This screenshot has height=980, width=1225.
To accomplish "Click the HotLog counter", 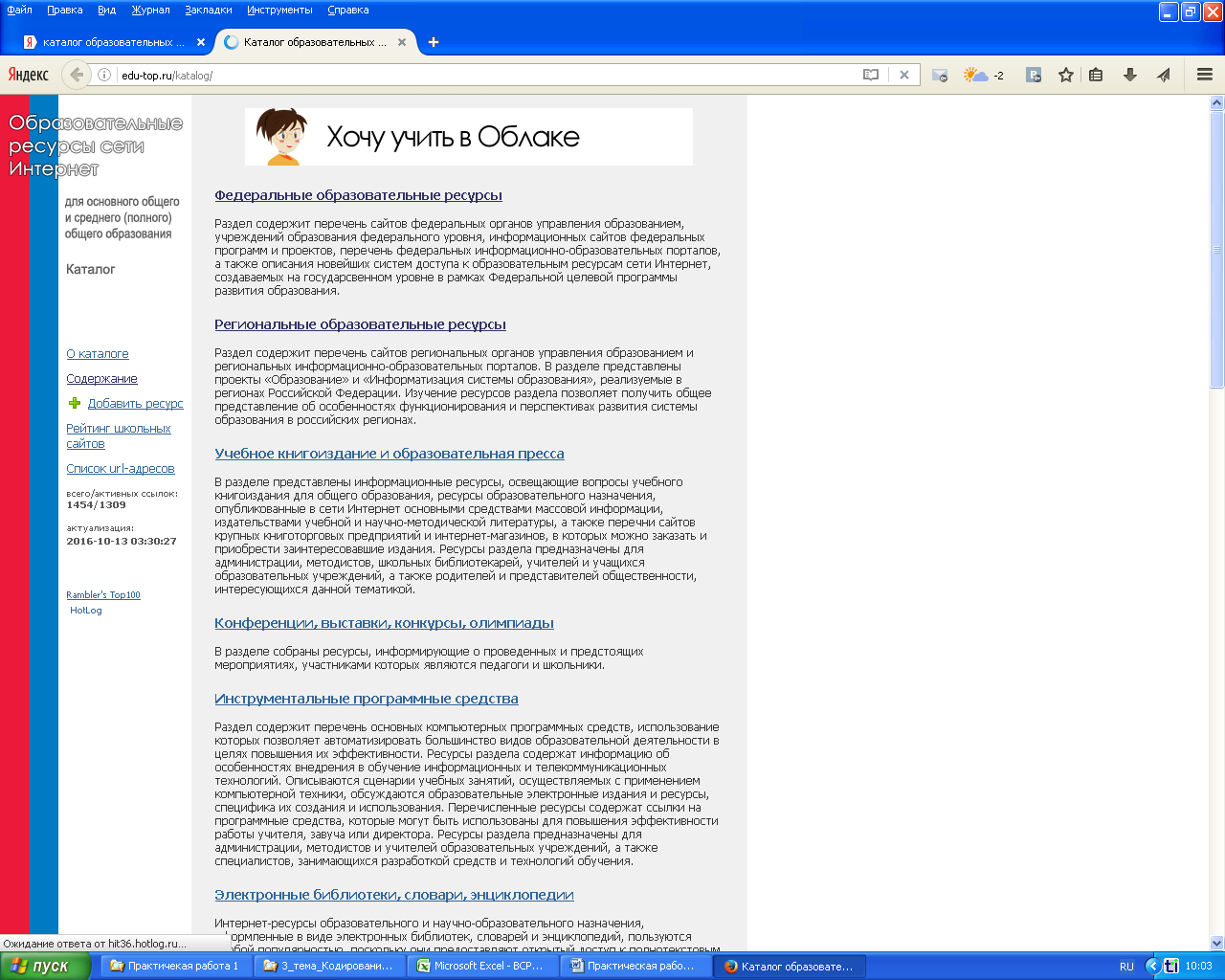I will [85, 611].
